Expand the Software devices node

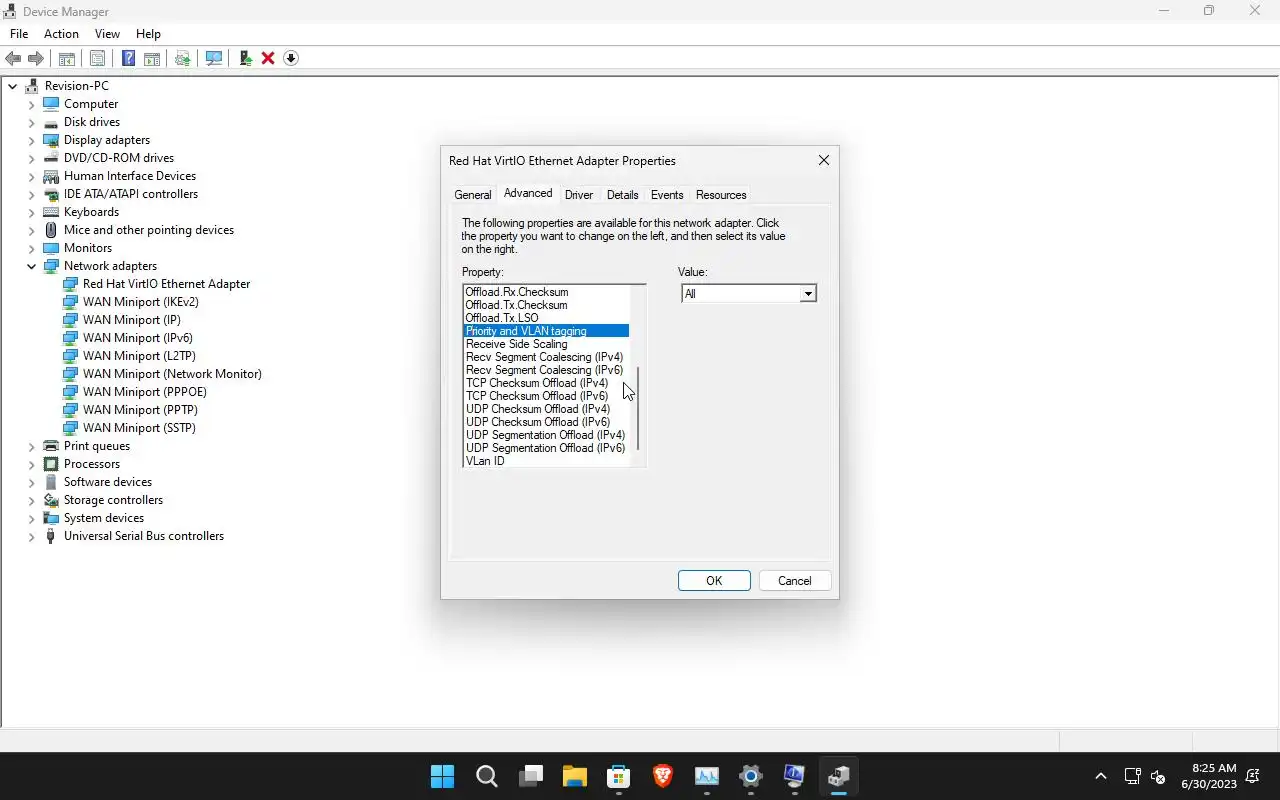[31, 482]
